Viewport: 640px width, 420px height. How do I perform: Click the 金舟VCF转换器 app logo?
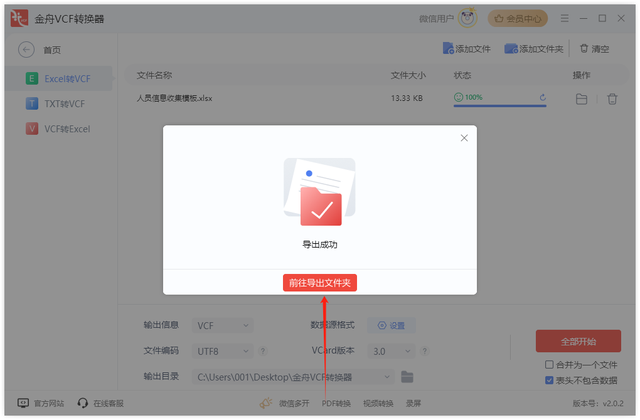point(19,18)
